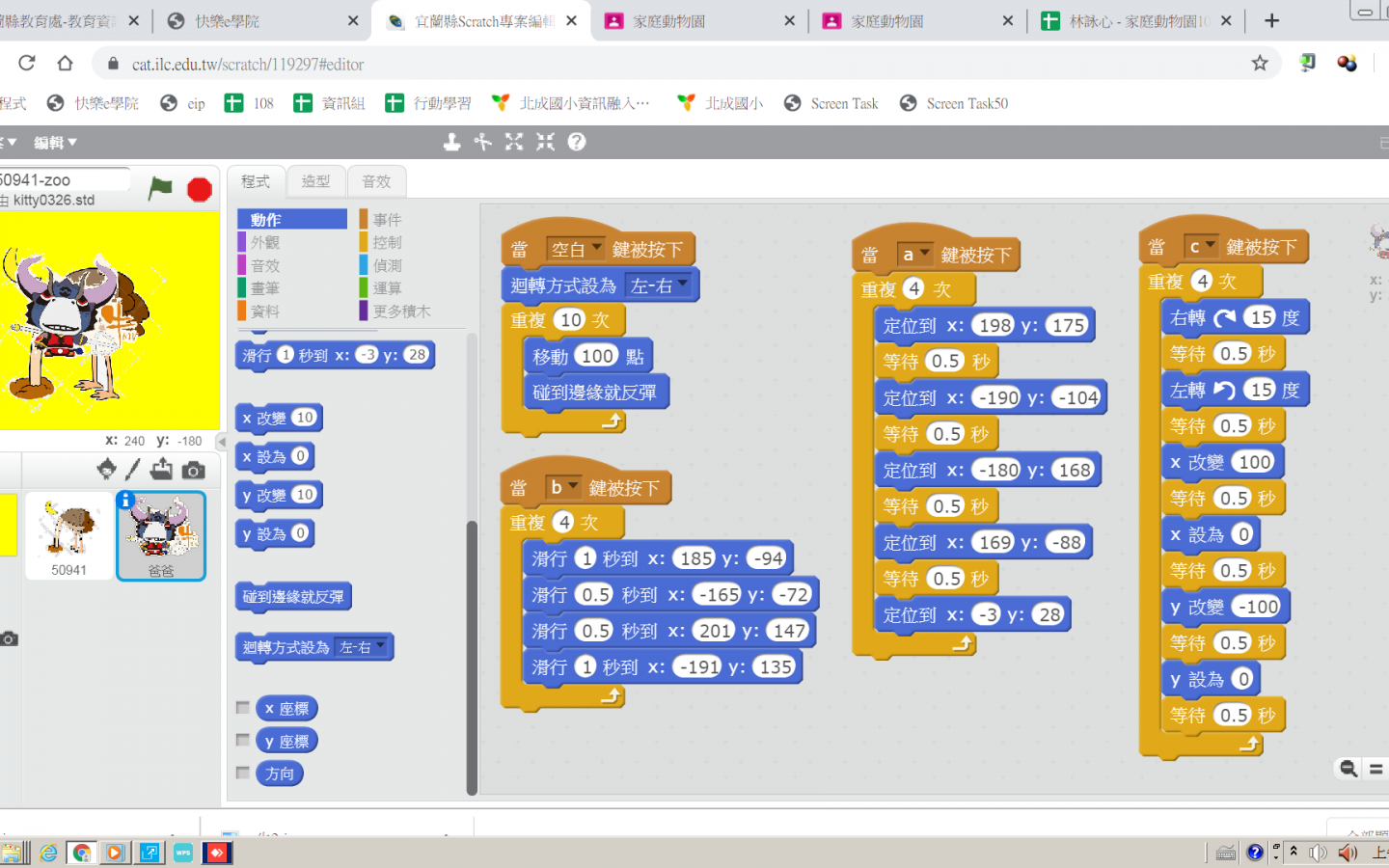Open the 北成國小 bookmark
Screen dimensions: 1389x868
click(x=721, y=103)
